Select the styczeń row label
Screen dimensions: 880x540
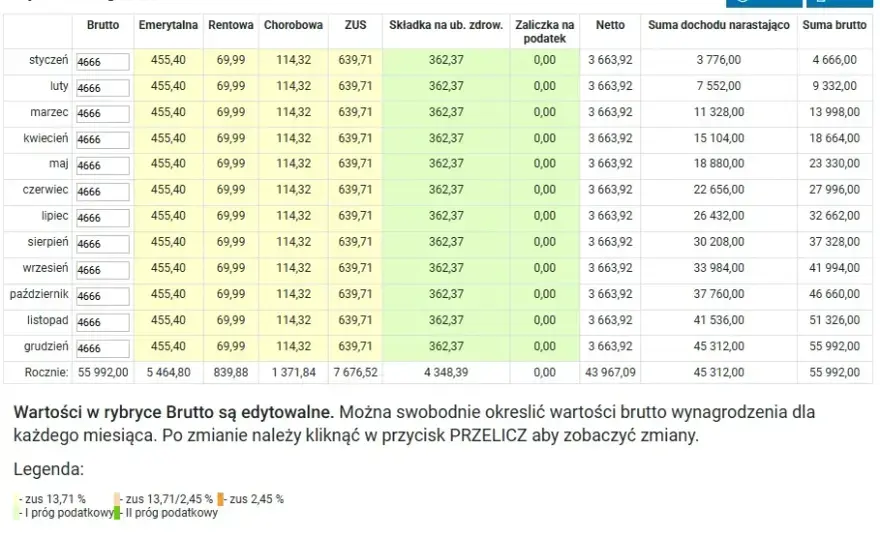click(x=48, y=60)
